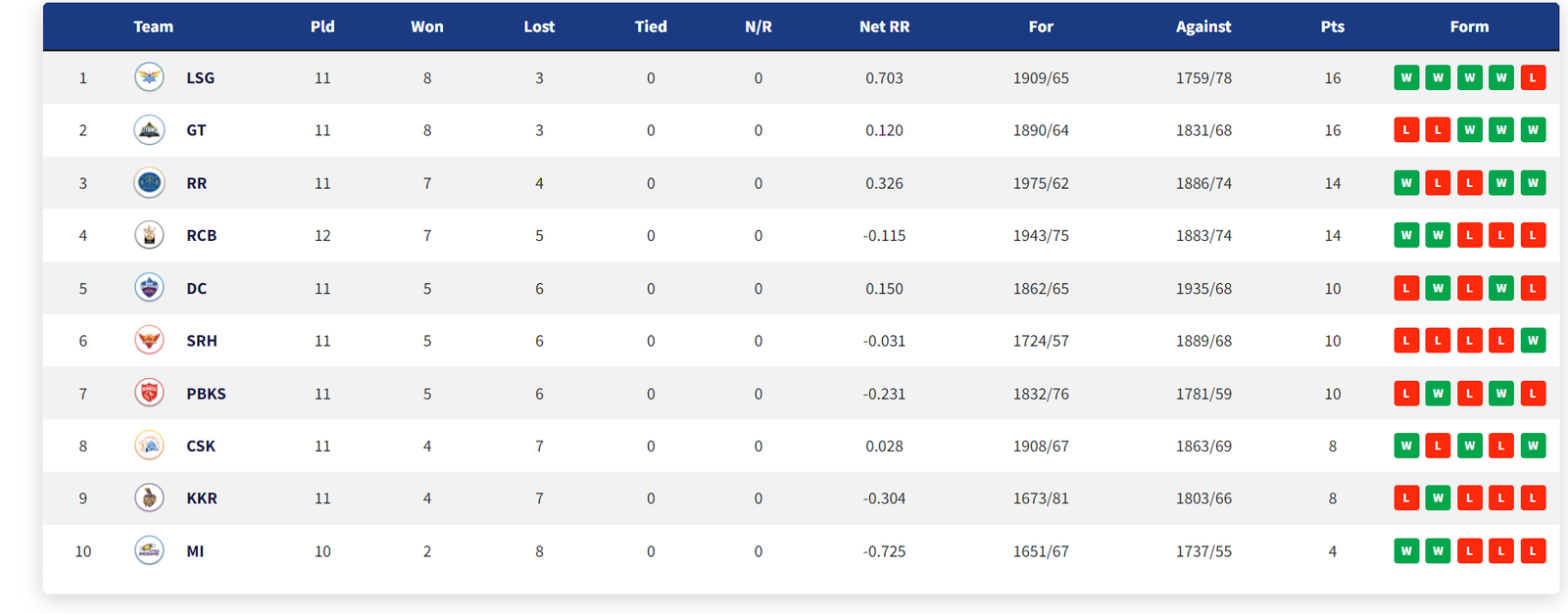The height and width of the screenshot is (614, 1568).
Task: Click the last L badge in PBKS's form
Action: pos(1533,394)
